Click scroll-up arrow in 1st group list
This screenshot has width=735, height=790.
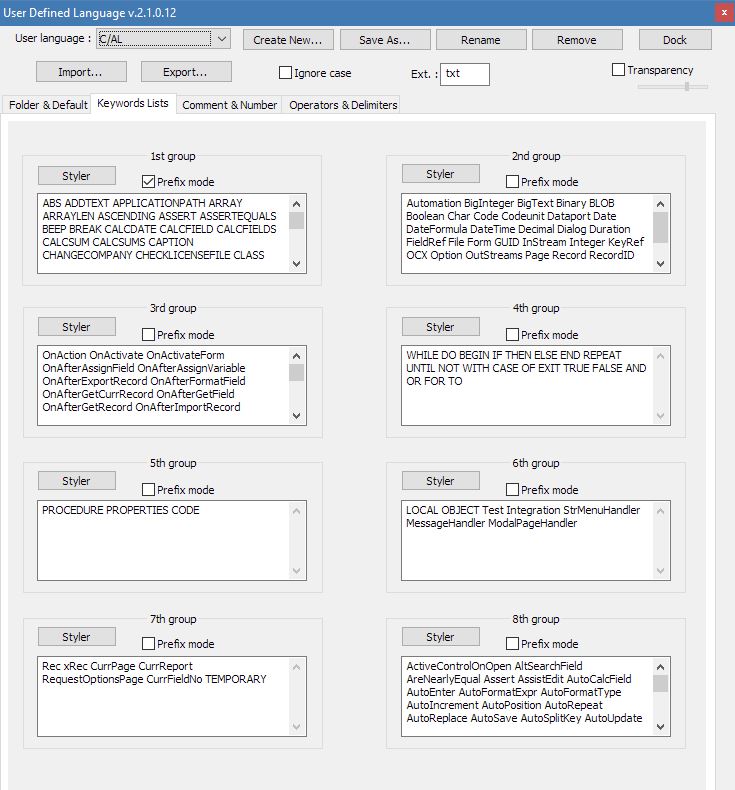tap(296, 204)
